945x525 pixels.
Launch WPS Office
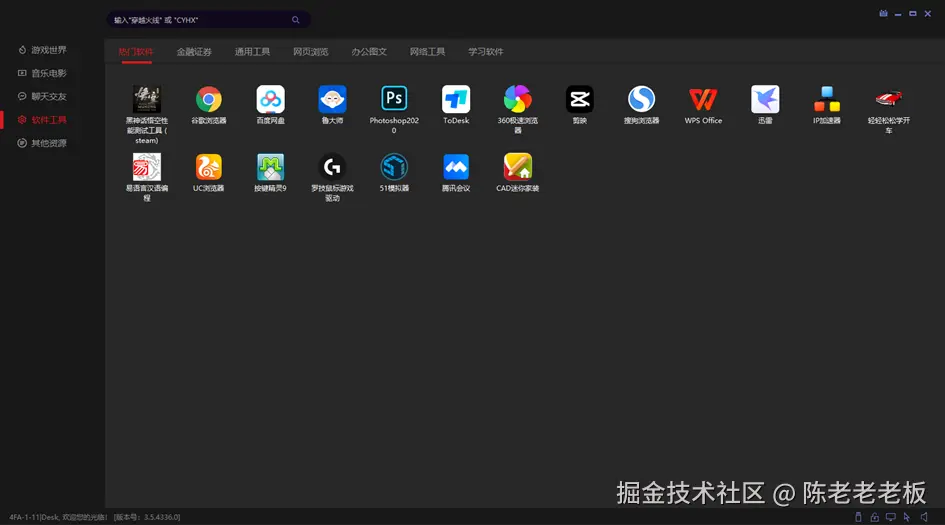tap(703, 99)
